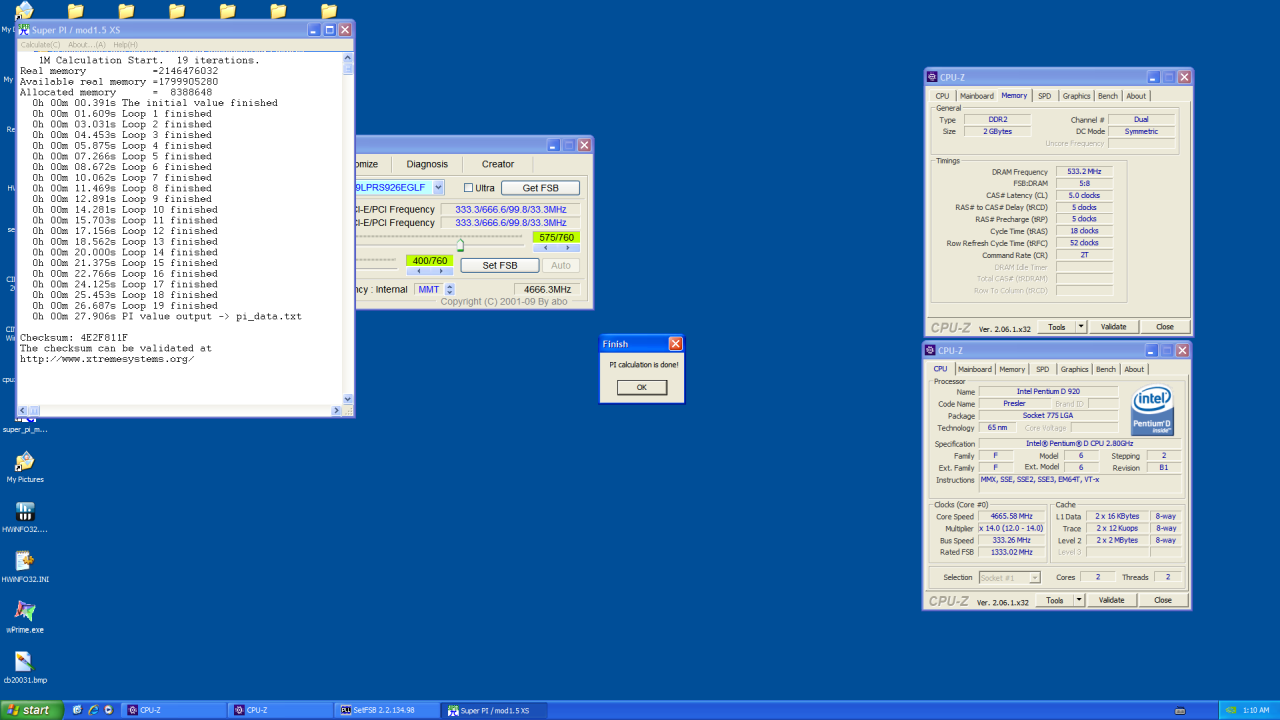The height and width of the screenshot is (720, 1280).
Task: Expand the Tools dropdown arrow in the lower CPU-Z window
Action: (1079, 600)
